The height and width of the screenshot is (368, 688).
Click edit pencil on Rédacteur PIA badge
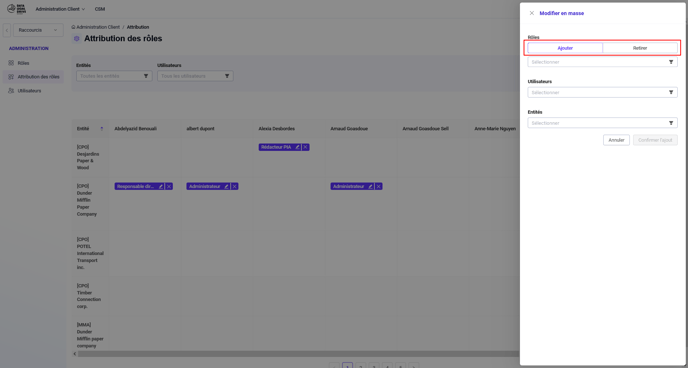(x=297, y=147)
